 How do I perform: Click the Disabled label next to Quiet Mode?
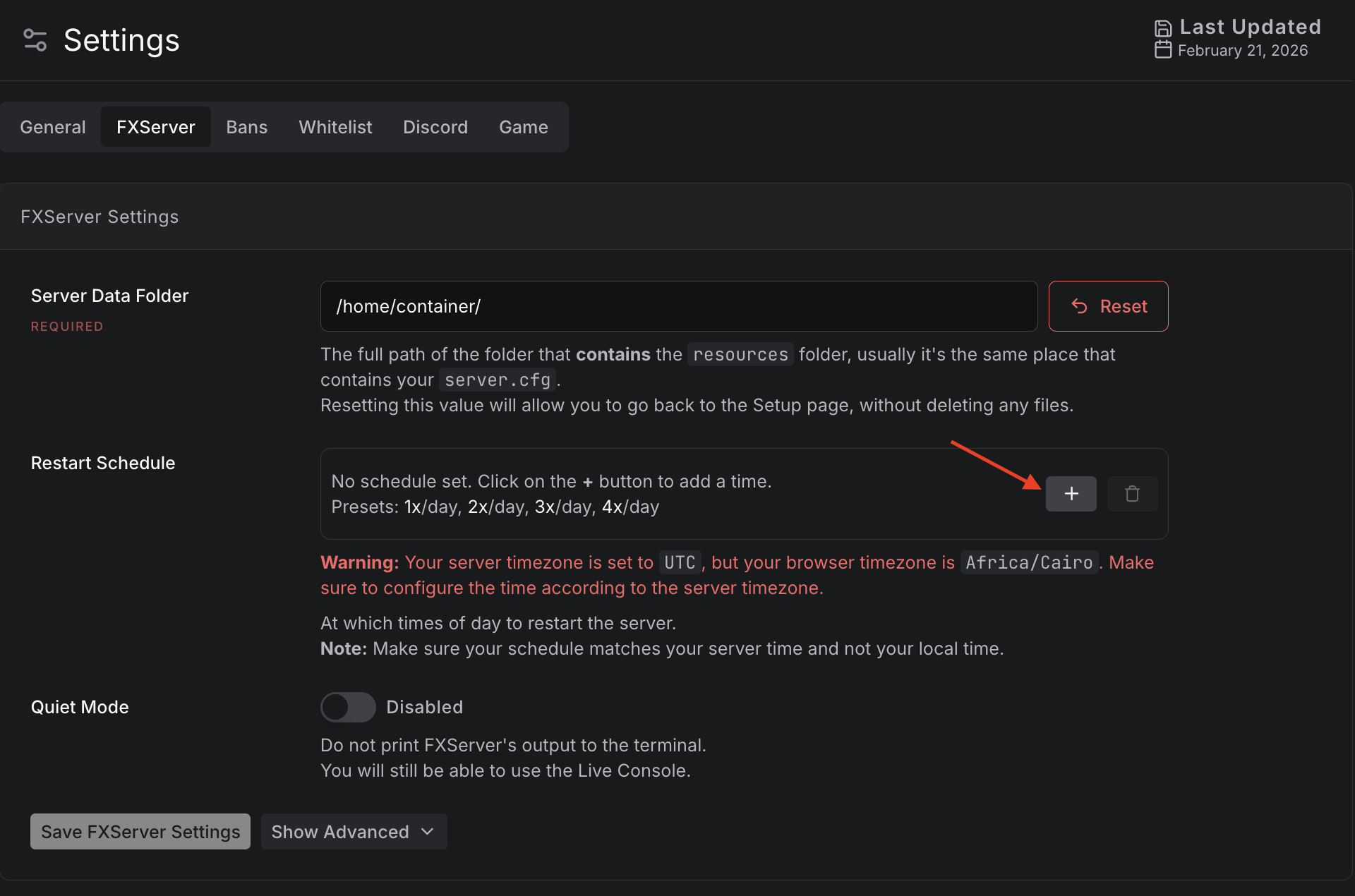[425, 707]
